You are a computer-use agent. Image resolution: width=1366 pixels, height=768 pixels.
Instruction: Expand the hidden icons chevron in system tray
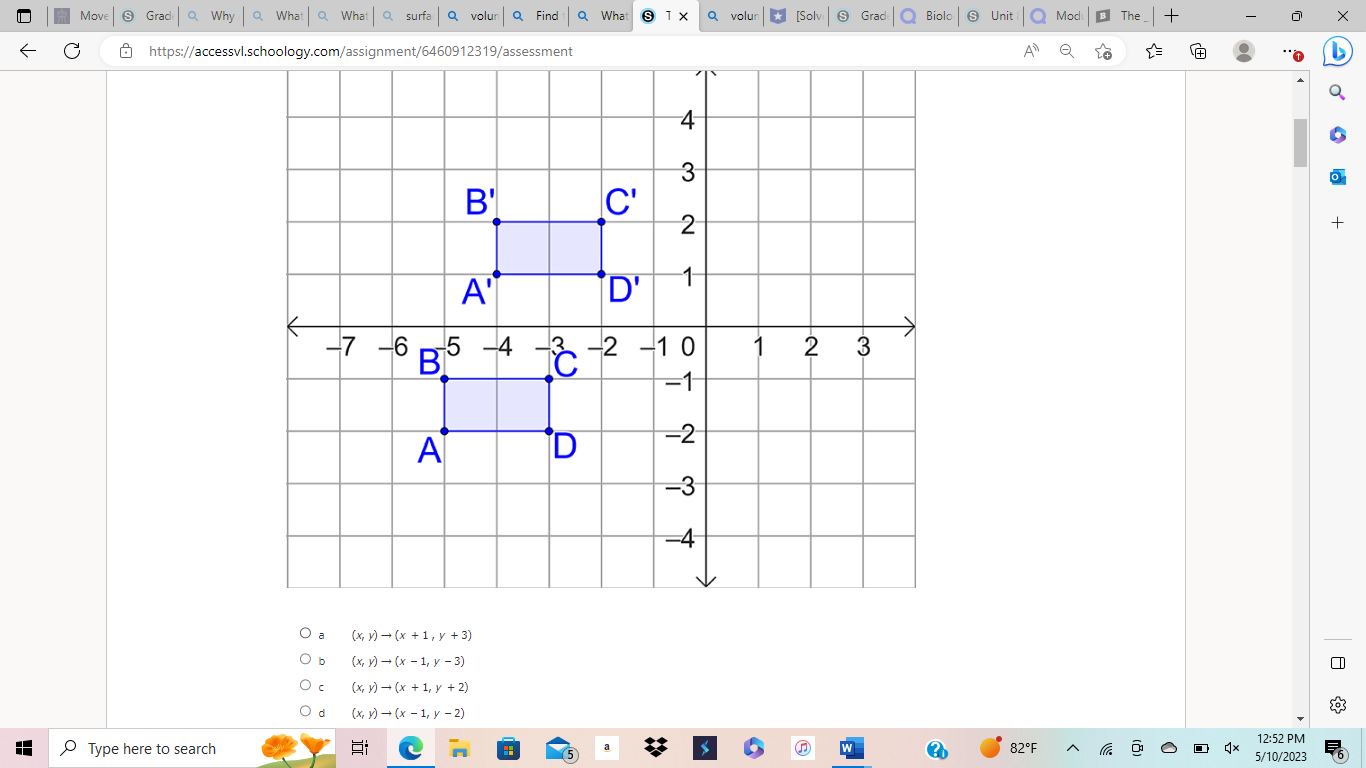click(1071, 748)
